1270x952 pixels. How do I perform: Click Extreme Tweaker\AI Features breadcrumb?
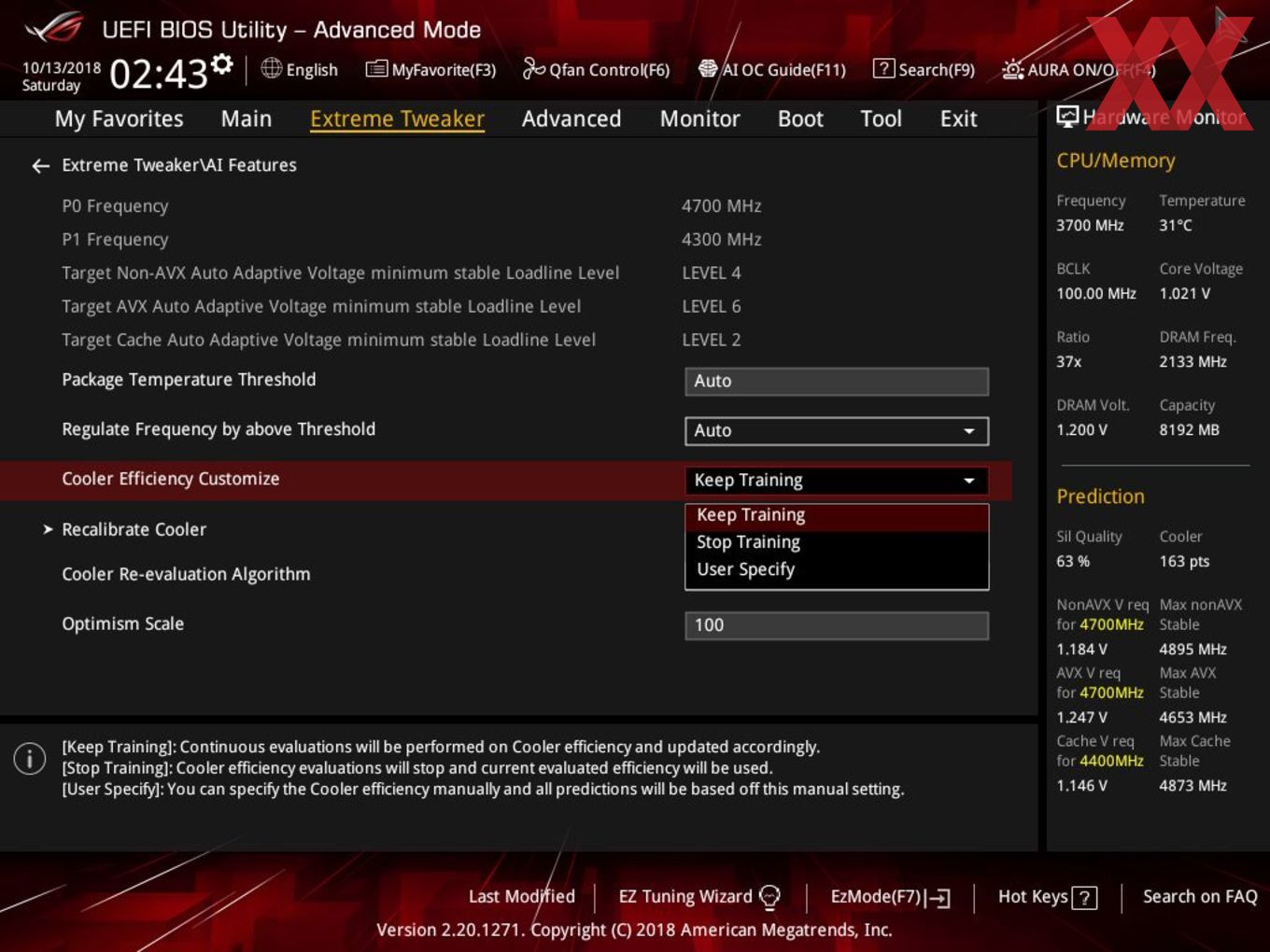[179, 165]
